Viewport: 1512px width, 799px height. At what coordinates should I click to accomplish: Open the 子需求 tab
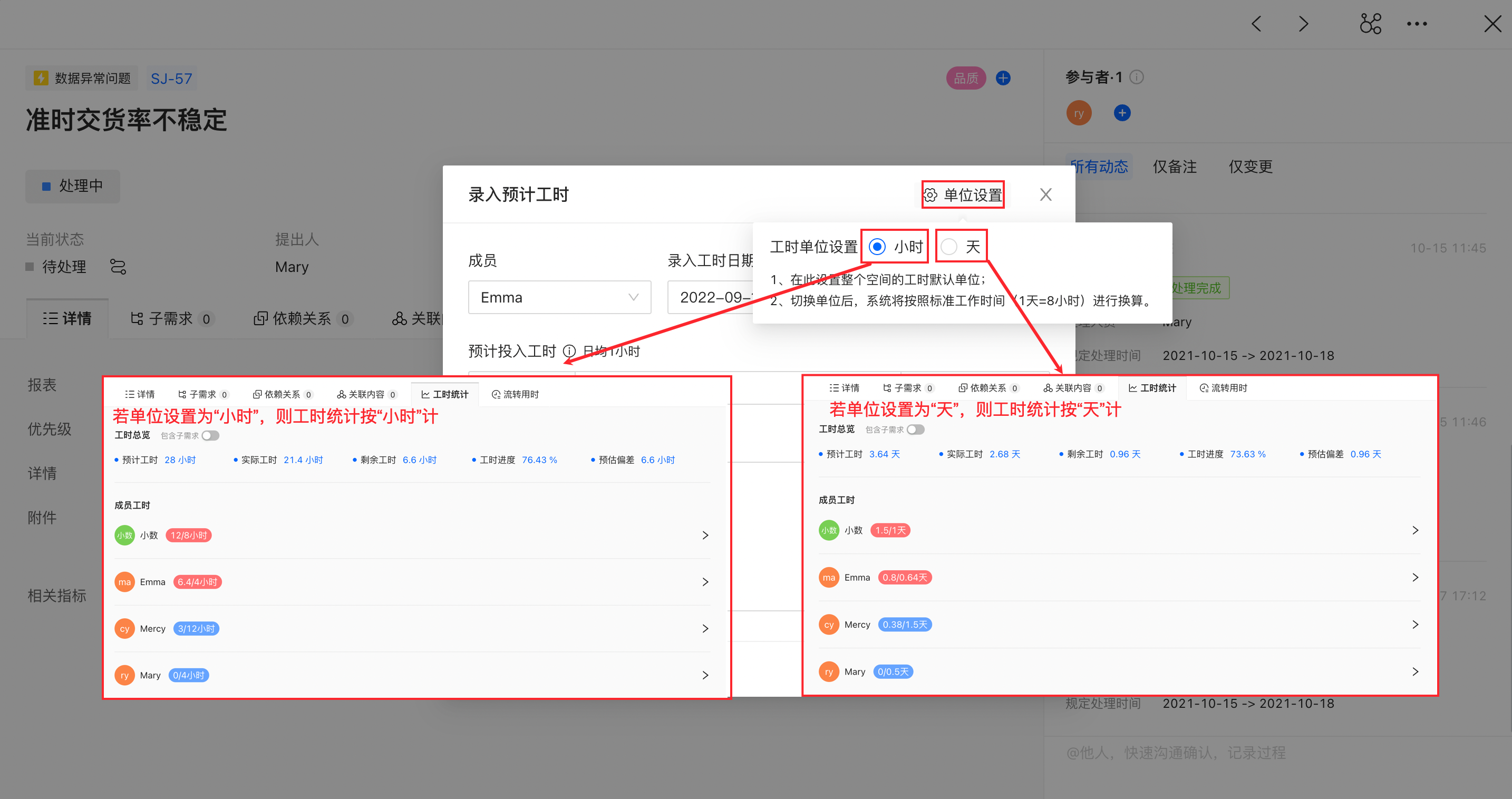170,318
